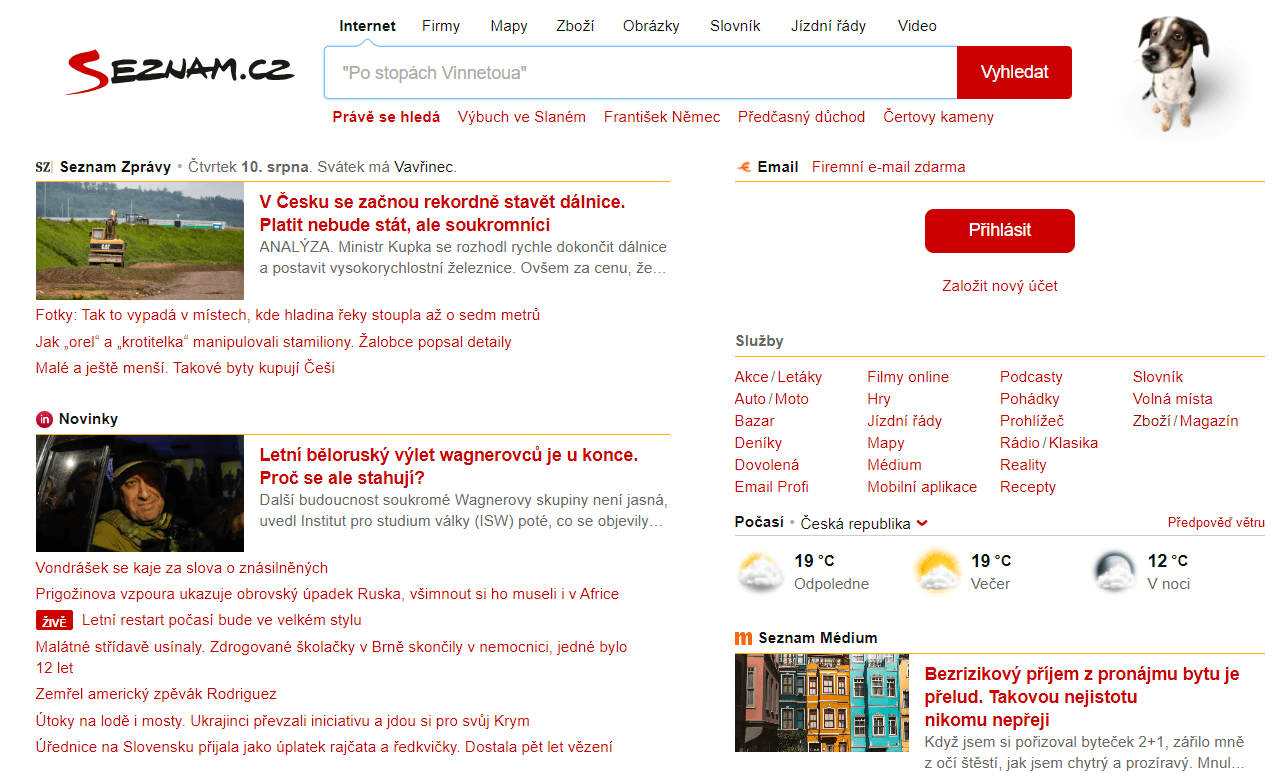Image resolution: width=1288 pixels, height=775 pixels.
Task: Open Úřednice na Slovensku bribe article
Action: (324, 747)
